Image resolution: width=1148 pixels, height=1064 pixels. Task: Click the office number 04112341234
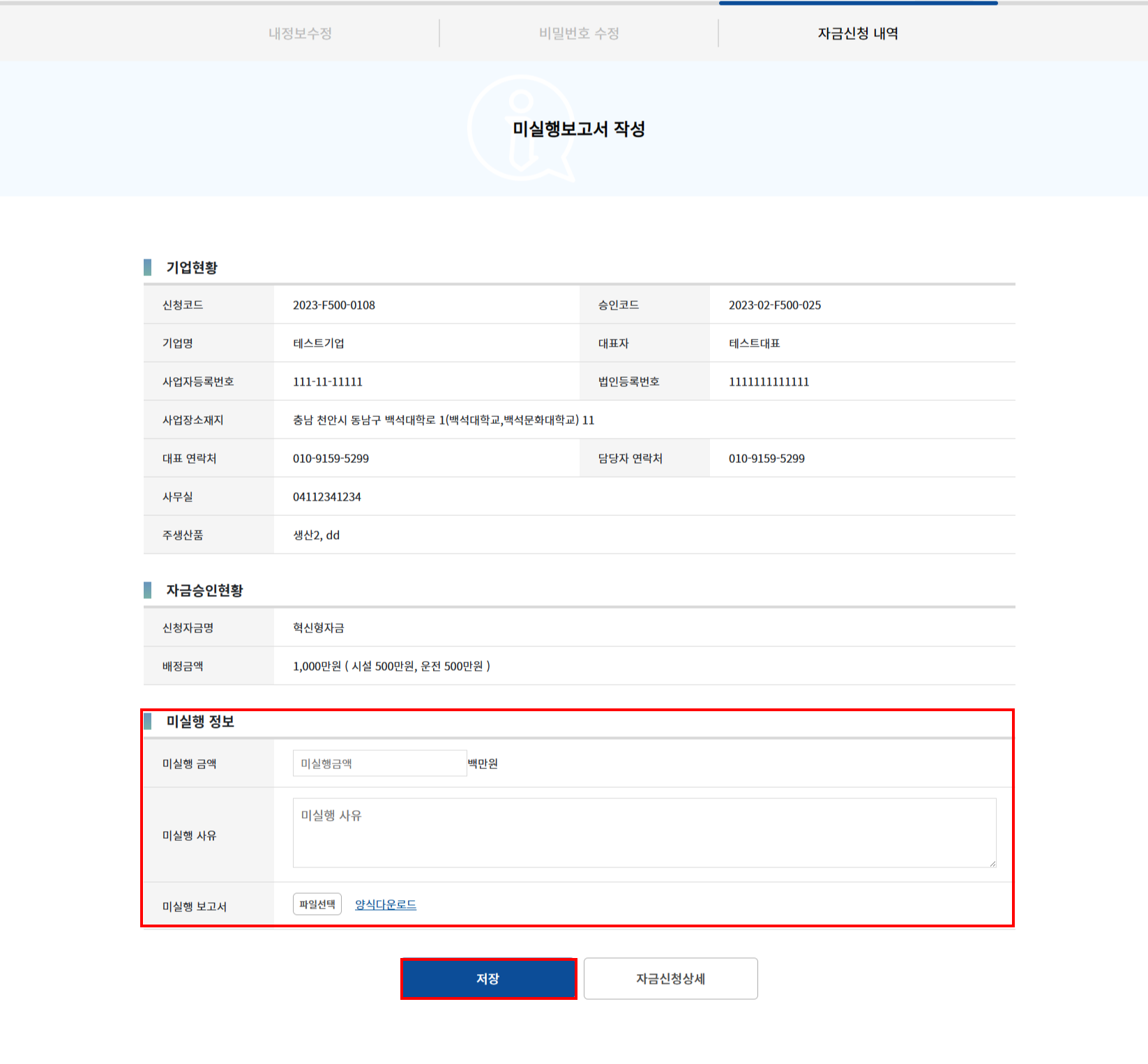pos(327,497)
